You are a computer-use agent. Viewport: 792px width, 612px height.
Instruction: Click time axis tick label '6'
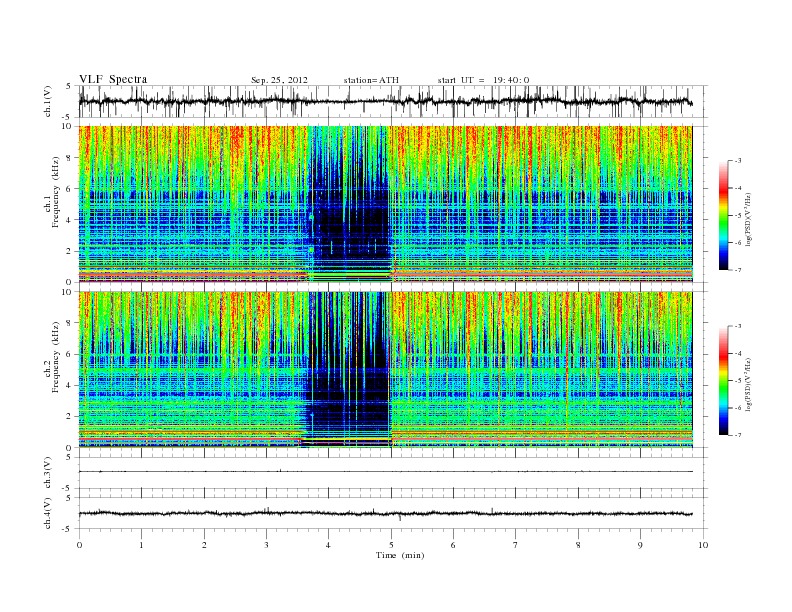[454, 545]
